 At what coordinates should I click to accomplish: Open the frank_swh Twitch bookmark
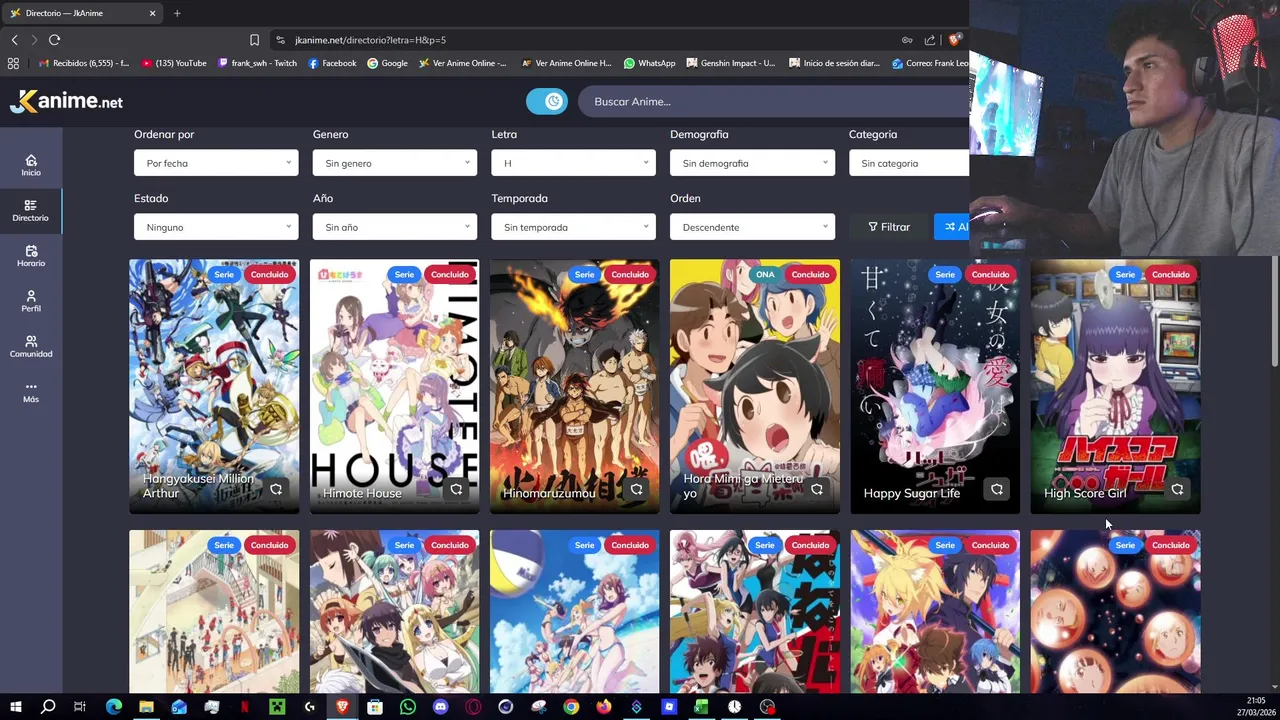point(257,63)
